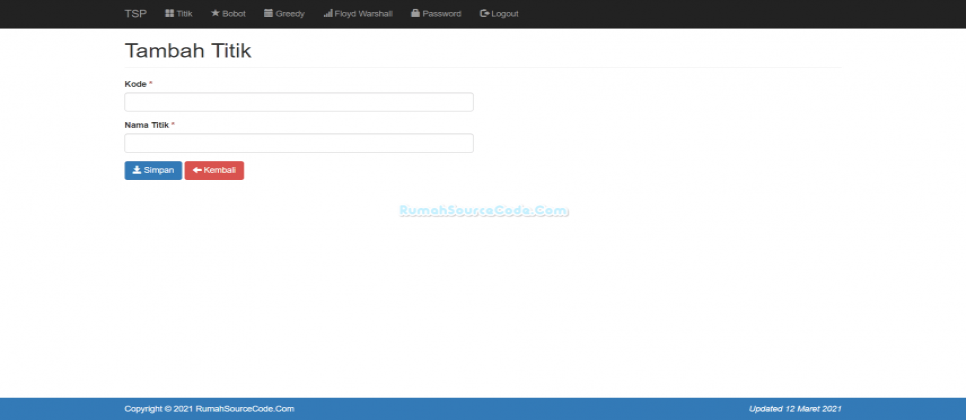Image resolution: width=966 pixels, height=420 pixels.
Task: Click the left arrow icon on Kembali
Action: [197, 170]
